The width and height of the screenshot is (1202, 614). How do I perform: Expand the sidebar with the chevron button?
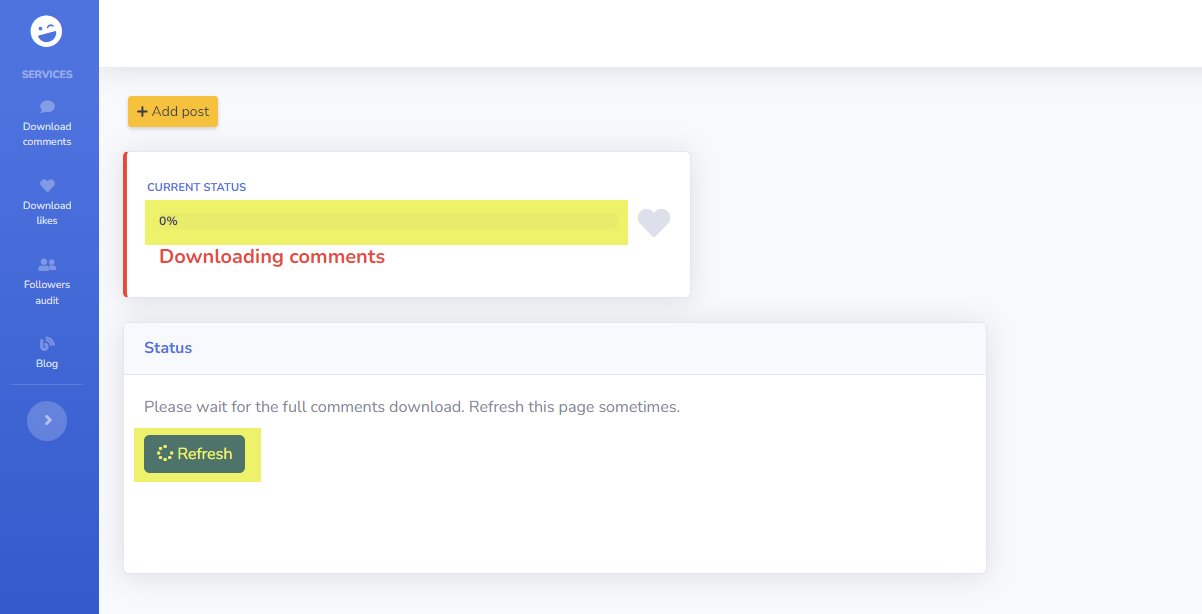point(47,421)
